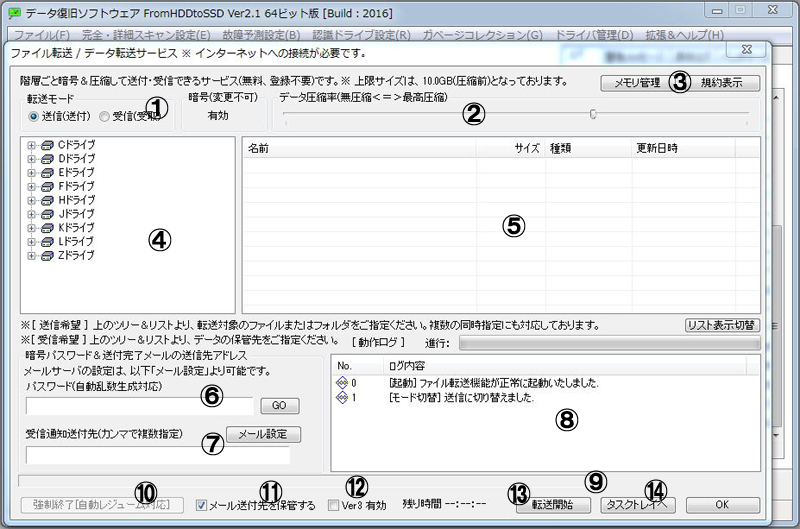Click the K drive icon in tree
The width and height of the screenshot is (800, 529).
tap(47, 228)
